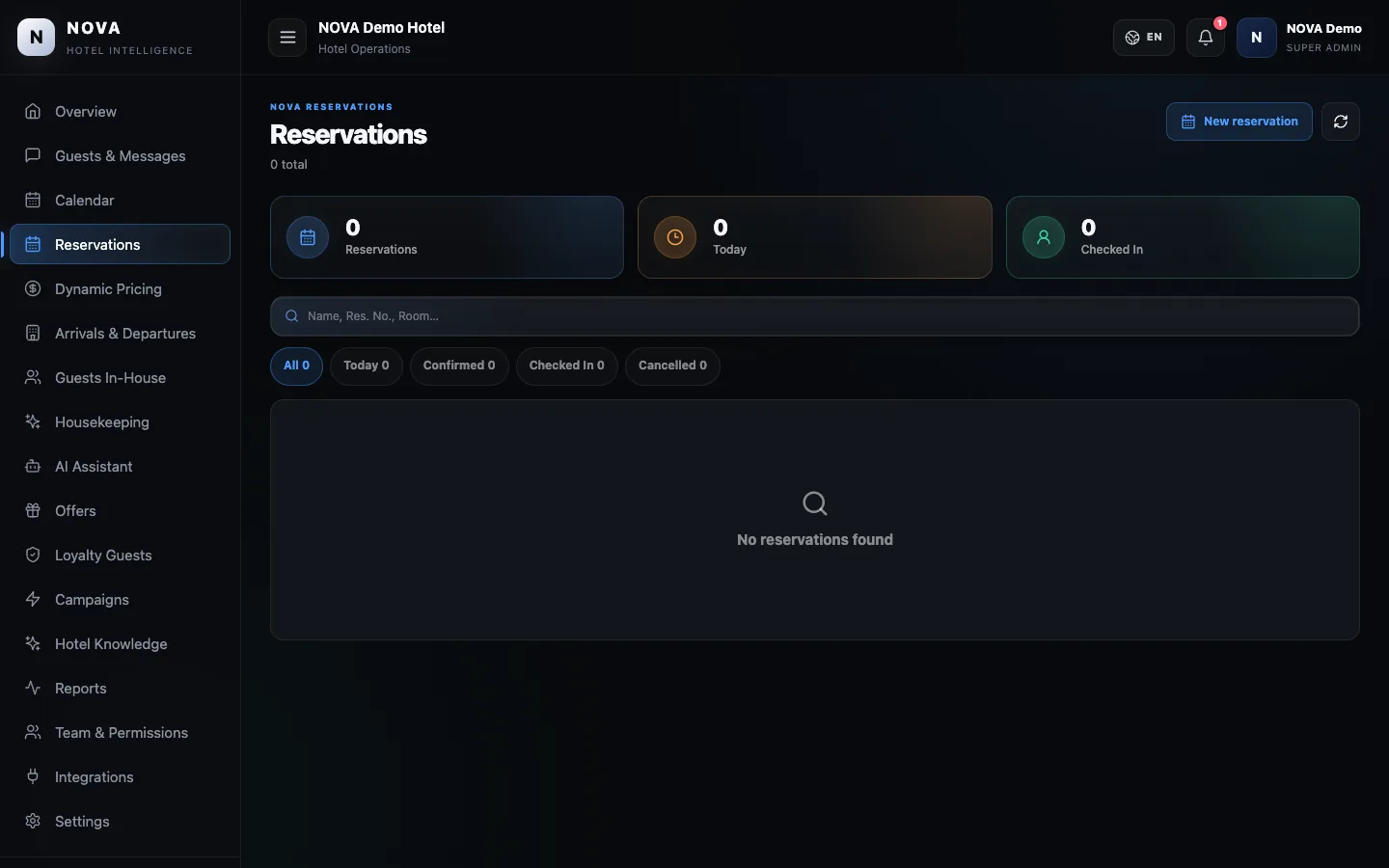
Task: Click the "NOVA RESERVATIONS" breadcrumb label
Action: [331, 107]
